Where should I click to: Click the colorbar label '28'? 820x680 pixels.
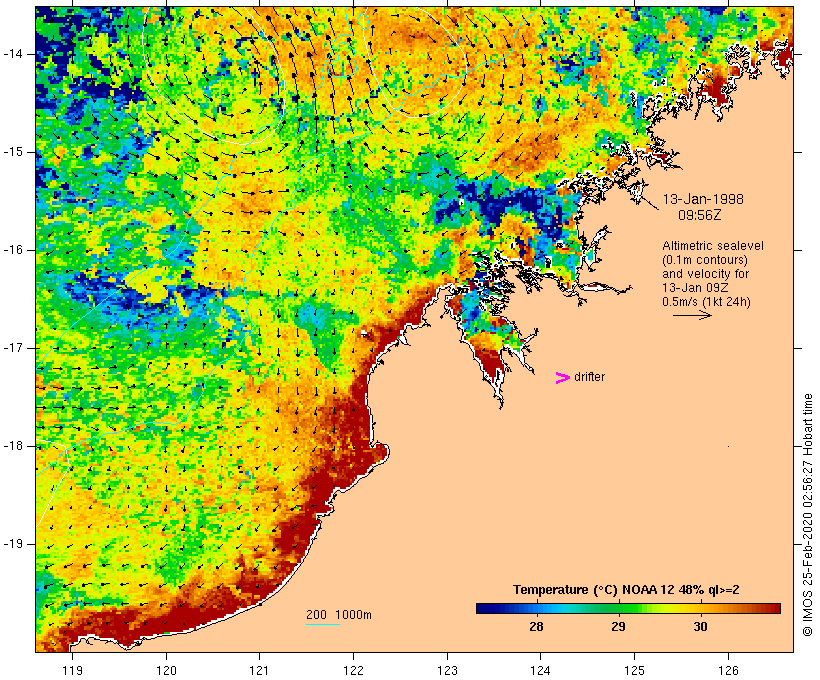tap(536, 627)
